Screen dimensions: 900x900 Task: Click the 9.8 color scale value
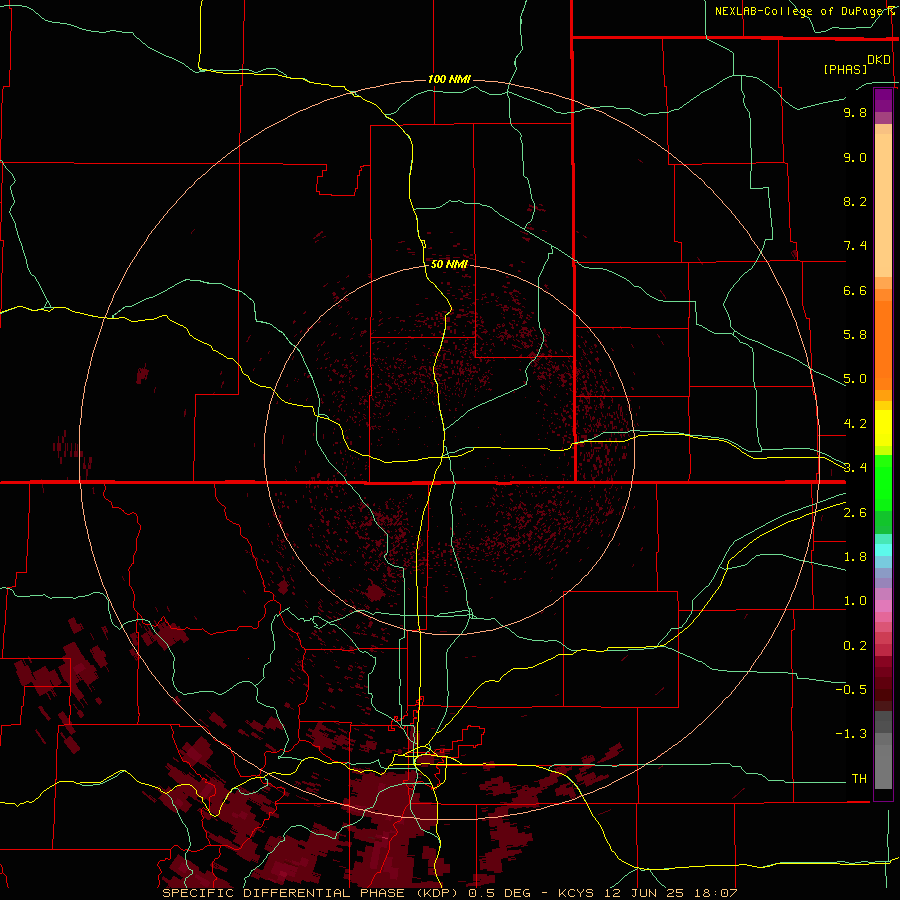[x=855, y=112]
